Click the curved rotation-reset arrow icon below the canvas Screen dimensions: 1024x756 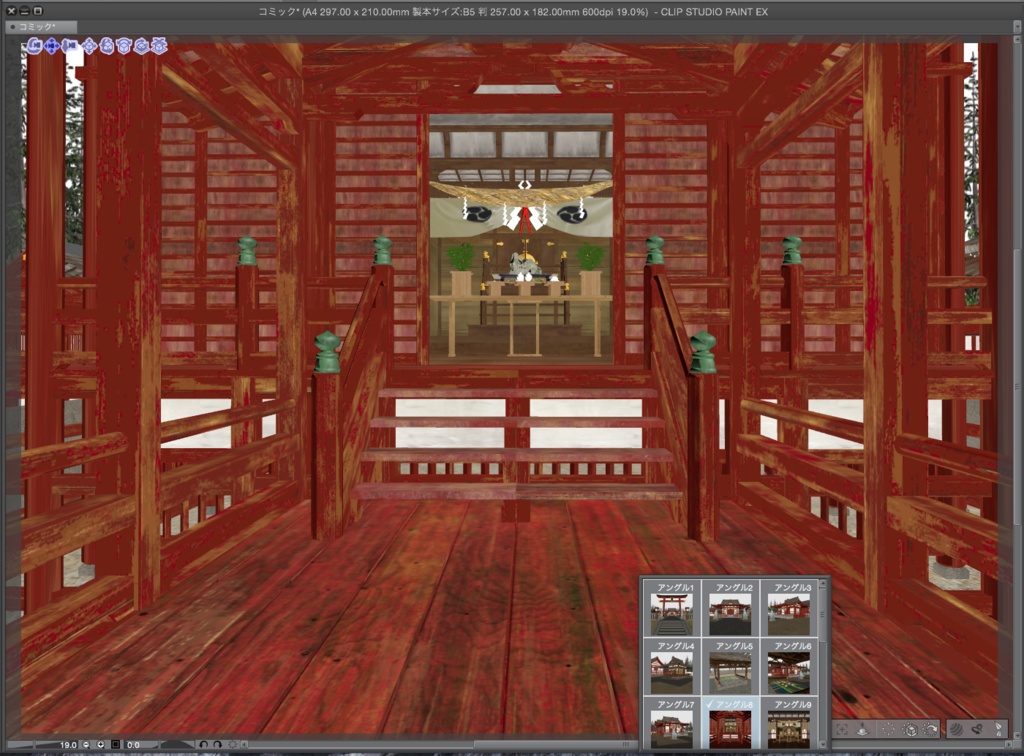930,729
